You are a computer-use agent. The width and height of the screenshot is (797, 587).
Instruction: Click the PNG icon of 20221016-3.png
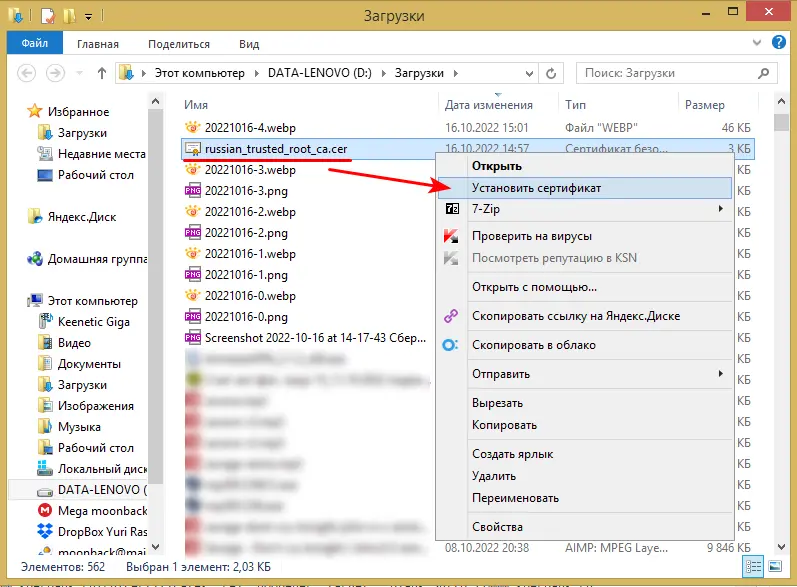click(x=193, y=191)
